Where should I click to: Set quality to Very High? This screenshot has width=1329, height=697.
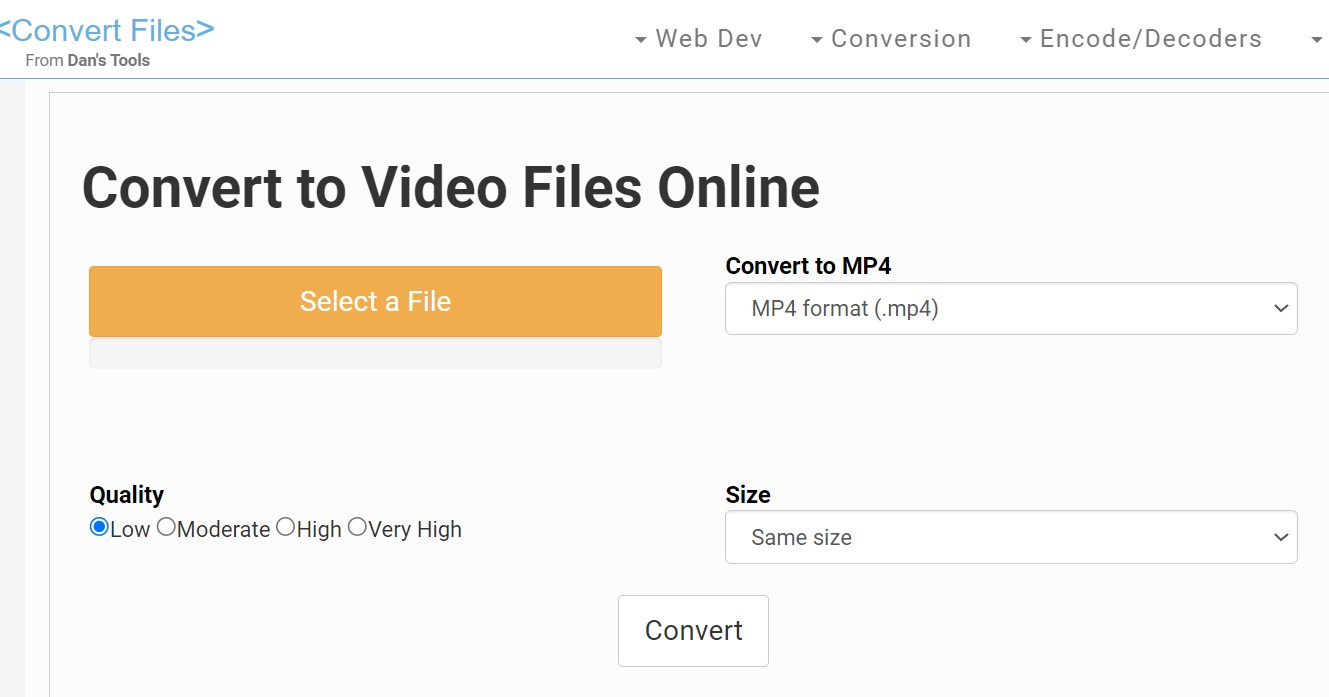tap(357, 527)
